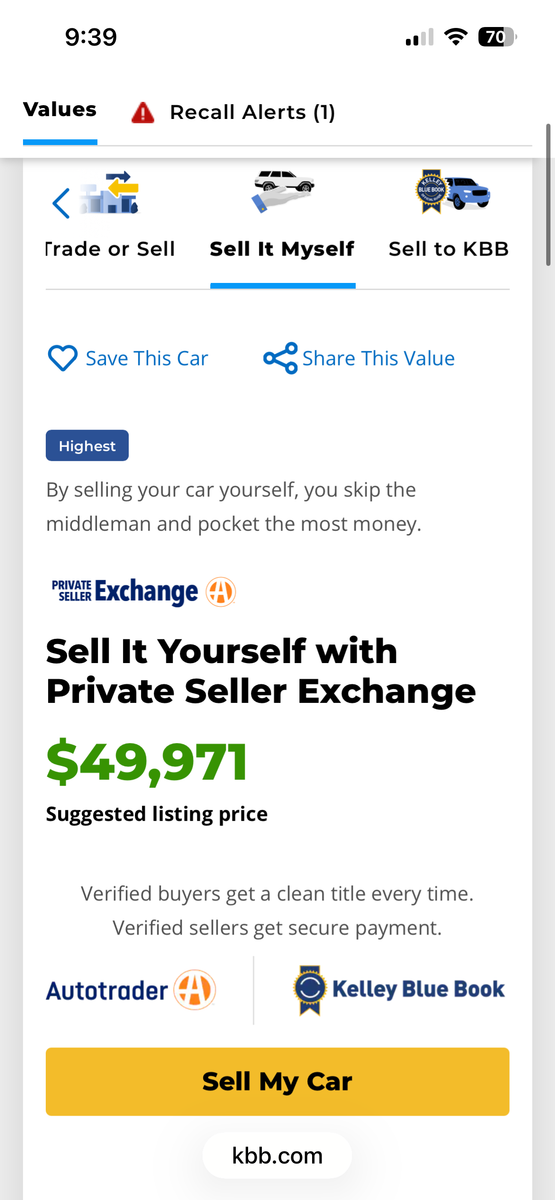This screenshot has height=1200, width=555.
Task: Switch to the Values tab
Action: 60,110
